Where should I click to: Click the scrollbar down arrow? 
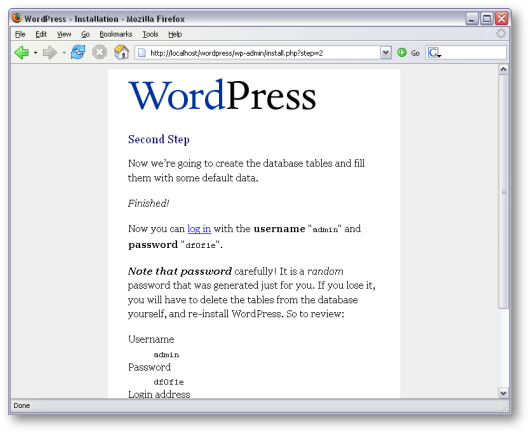tap(503, 393)
